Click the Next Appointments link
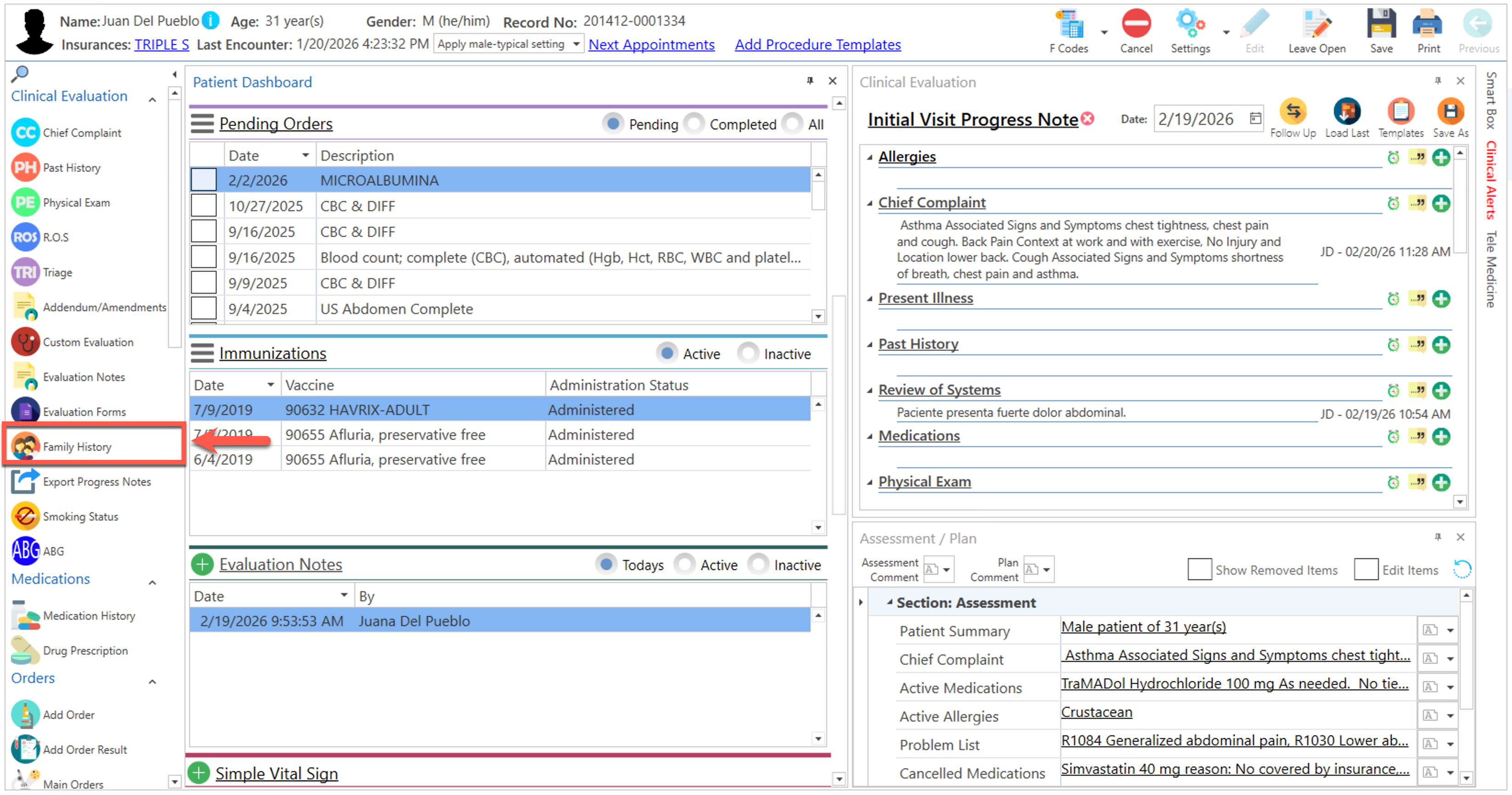The width and height of the screenshot is (1512, 795). coord(651,45)
